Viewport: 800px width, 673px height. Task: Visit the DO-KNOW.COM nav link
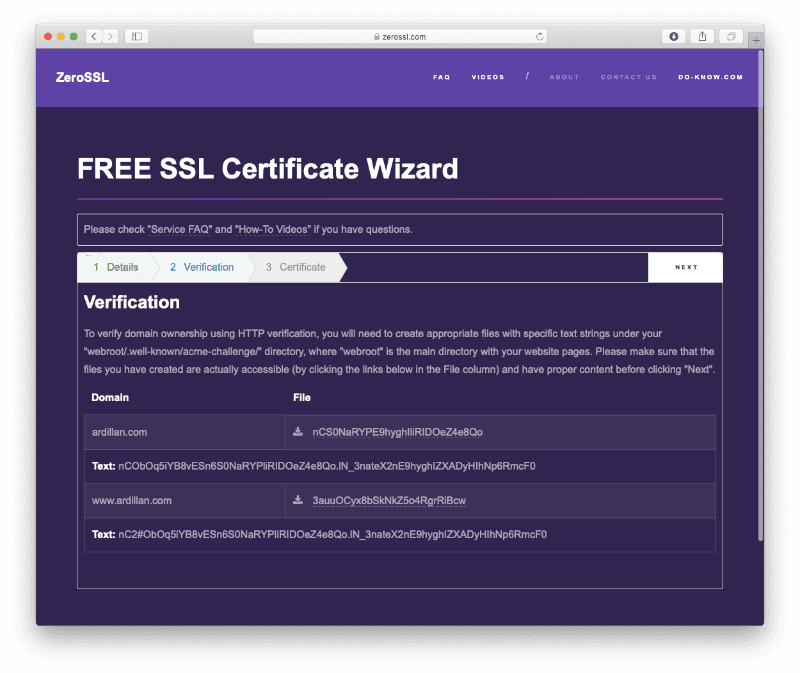tap(710, 77)
